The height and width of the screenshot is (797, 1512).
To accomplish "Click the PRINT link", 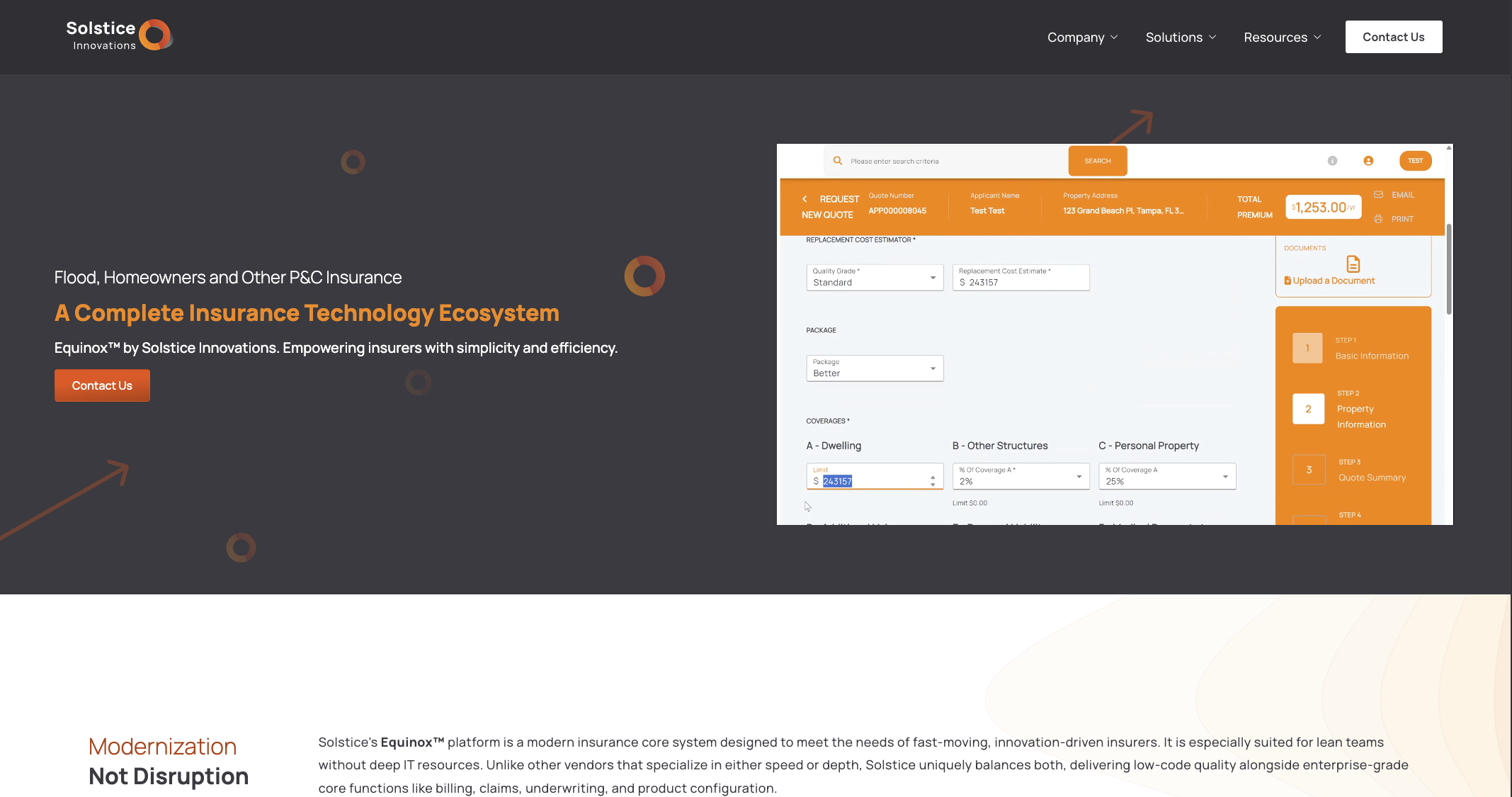I will tap(1402, 219).
